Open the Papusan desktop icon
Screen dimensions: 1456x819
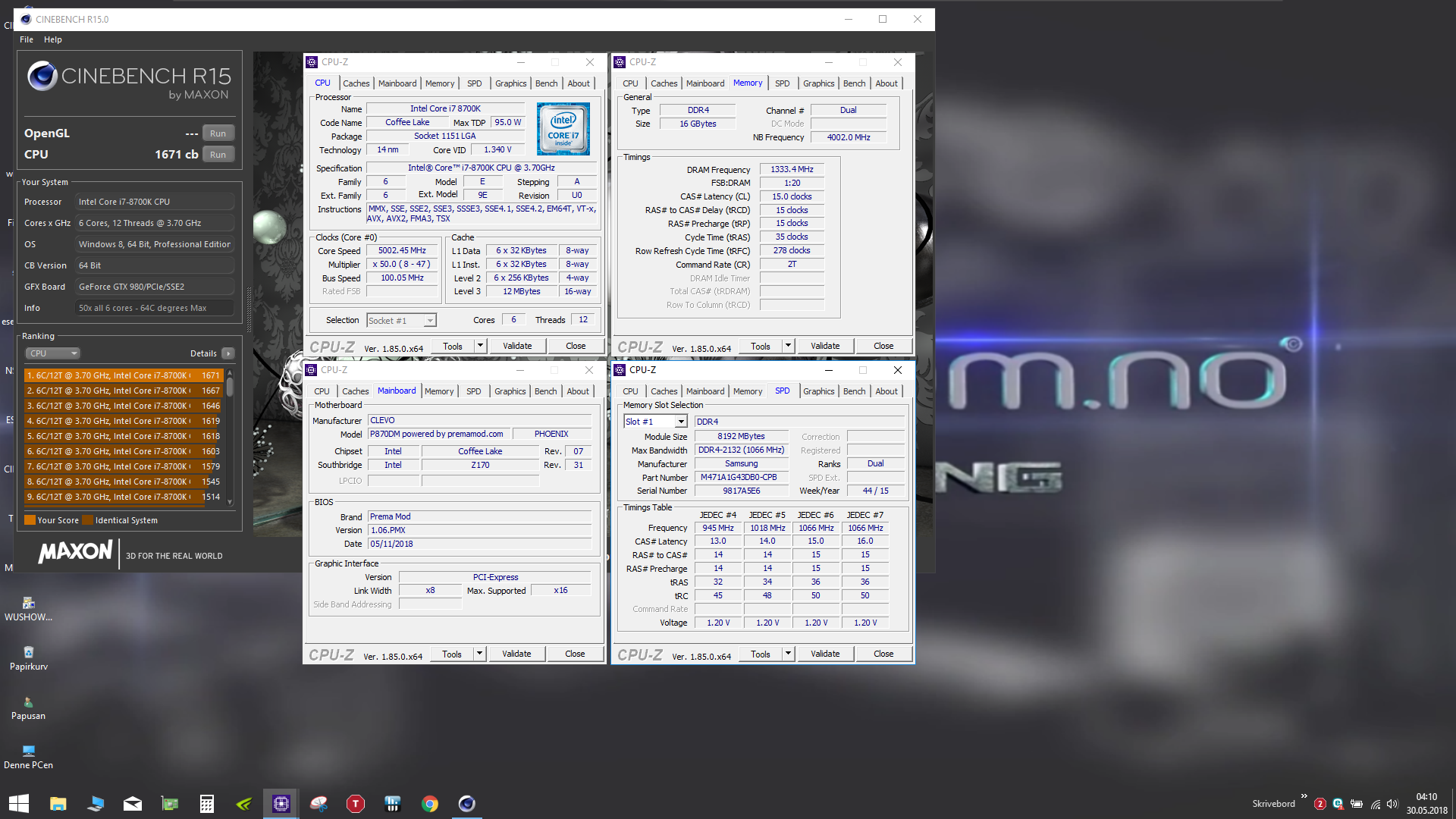pyautogui.click(x=28, y=708)
